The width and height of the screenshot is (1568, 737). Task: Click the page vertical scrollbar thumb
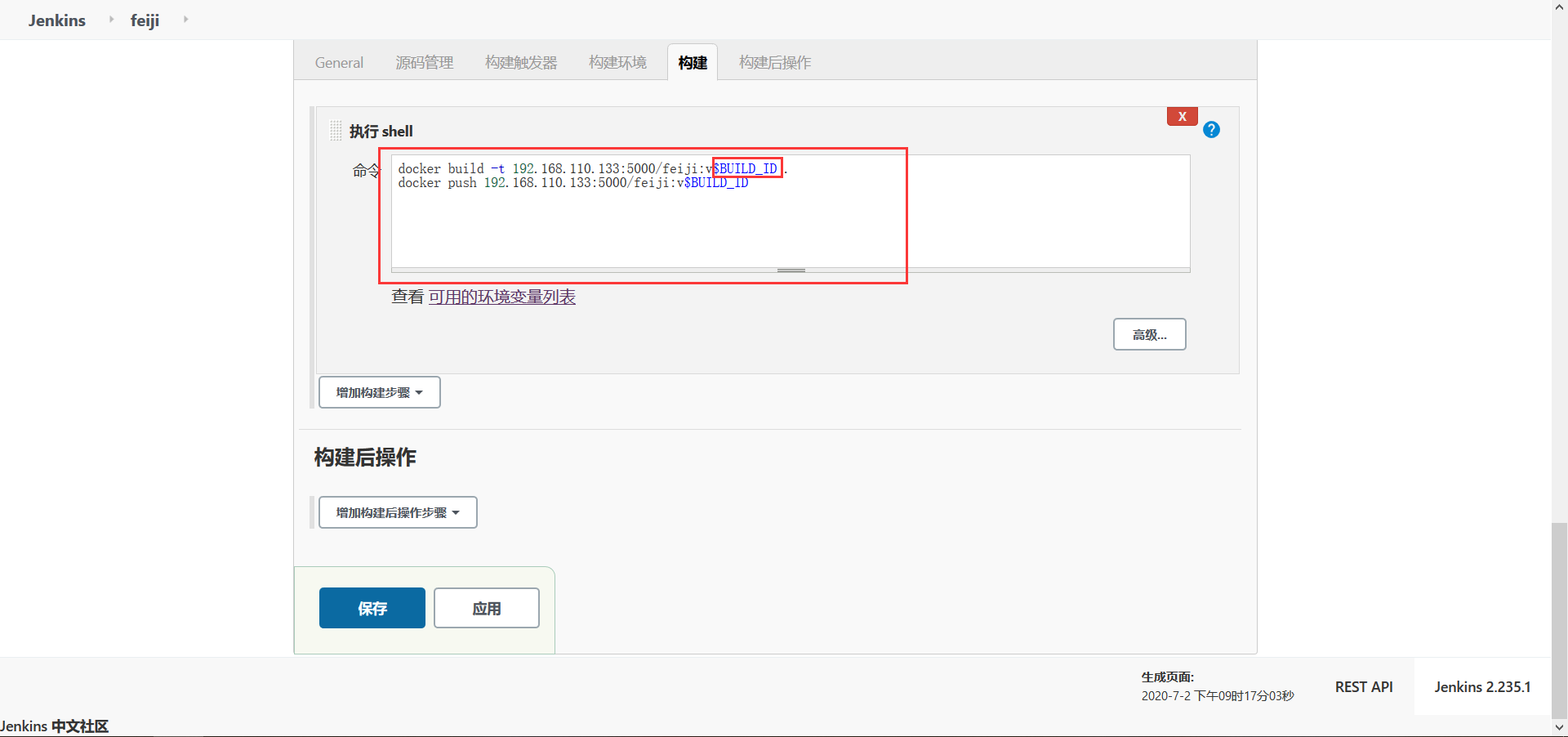point(1559,619)
